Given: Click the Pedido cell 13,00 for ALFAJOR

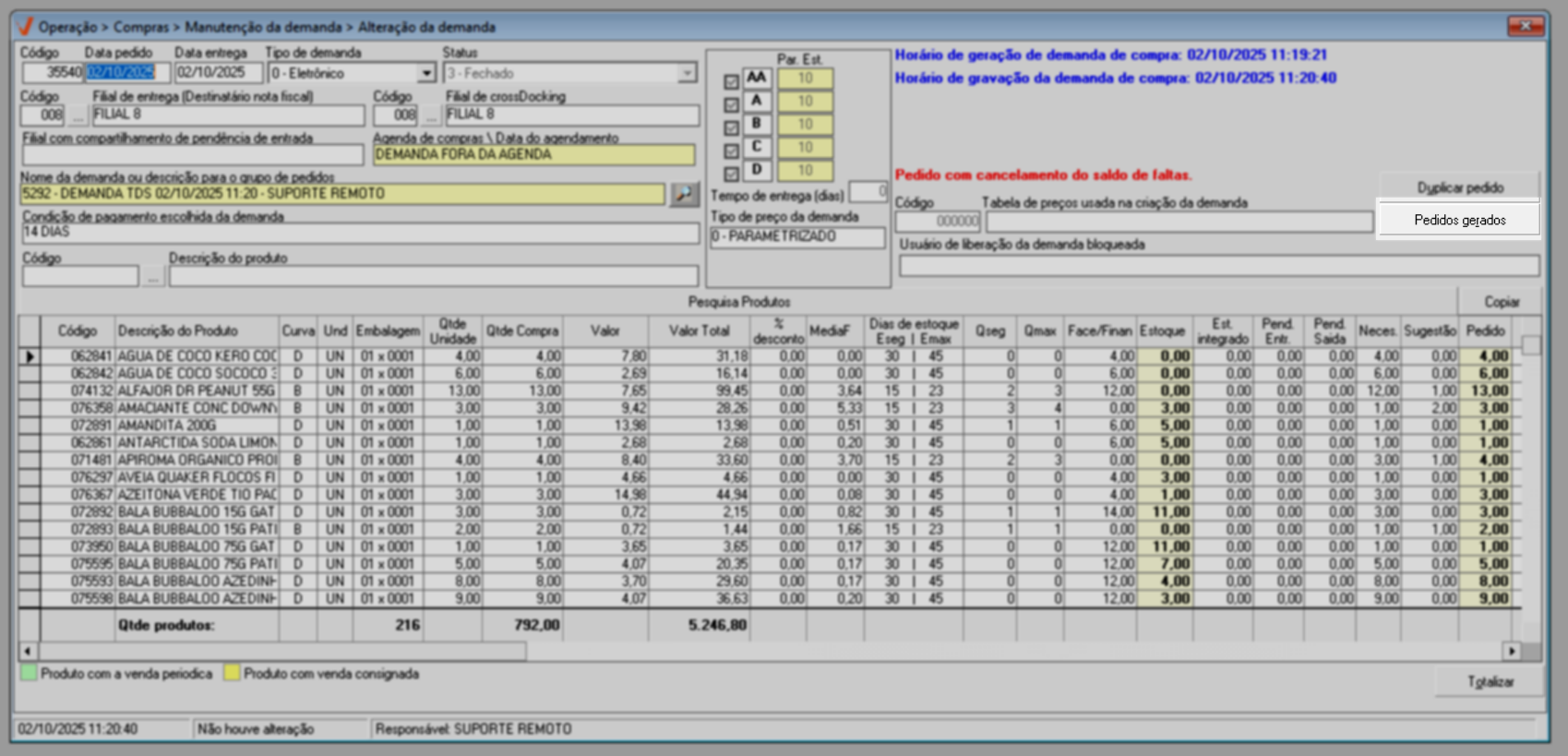Looking at the screenshot, I should pos(1486,390).
